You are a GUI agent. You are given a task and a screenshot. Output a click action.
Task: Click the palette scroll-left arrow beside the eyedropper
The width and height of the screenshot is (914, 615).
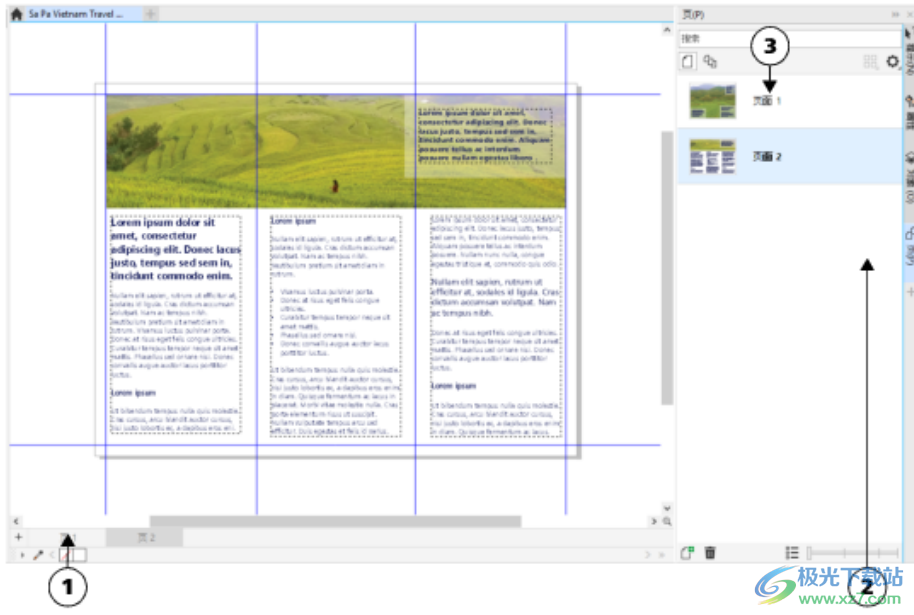(52, 555)
